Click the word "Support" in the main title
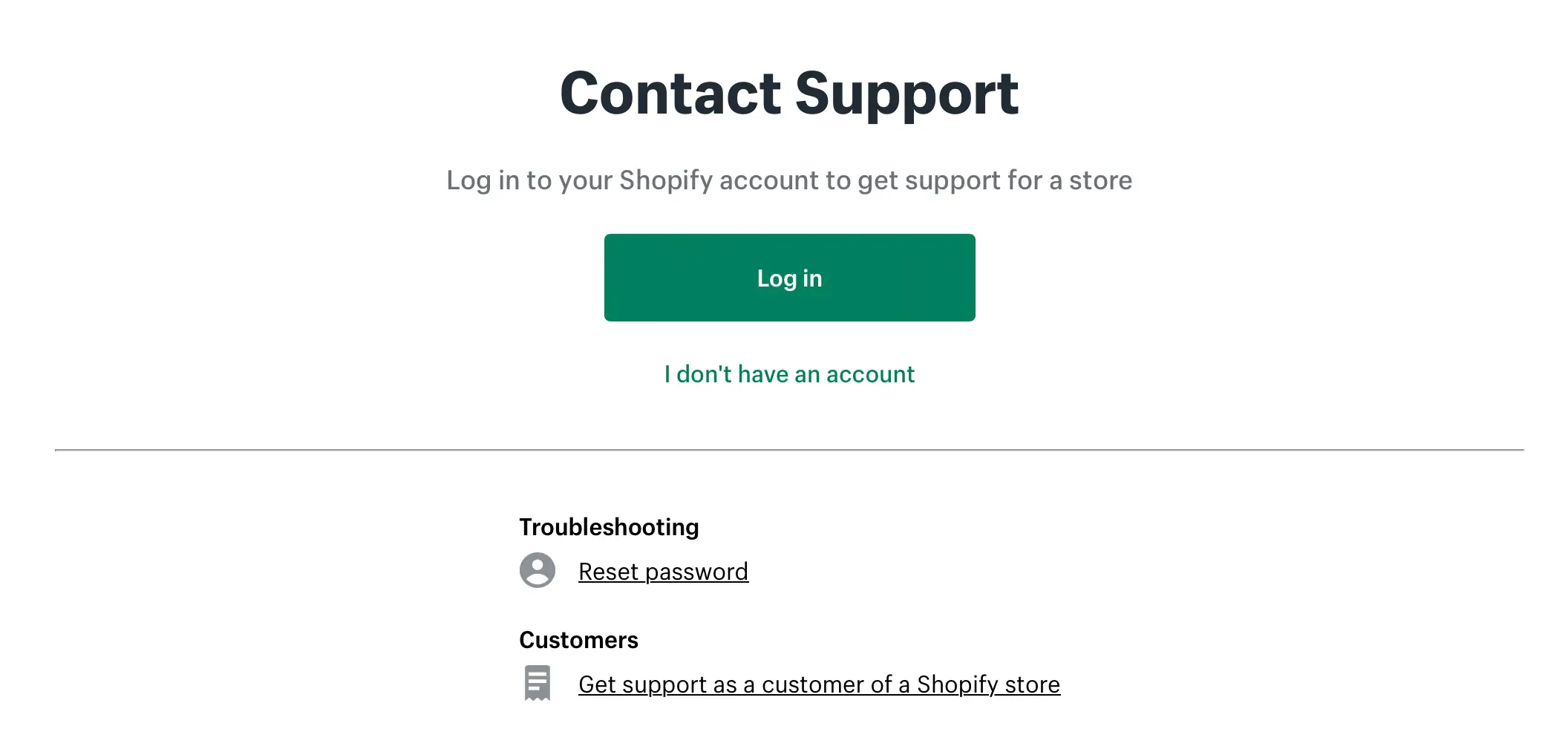Image resolution: width=1568 pixels, height=729 pixels. (906, 94)
